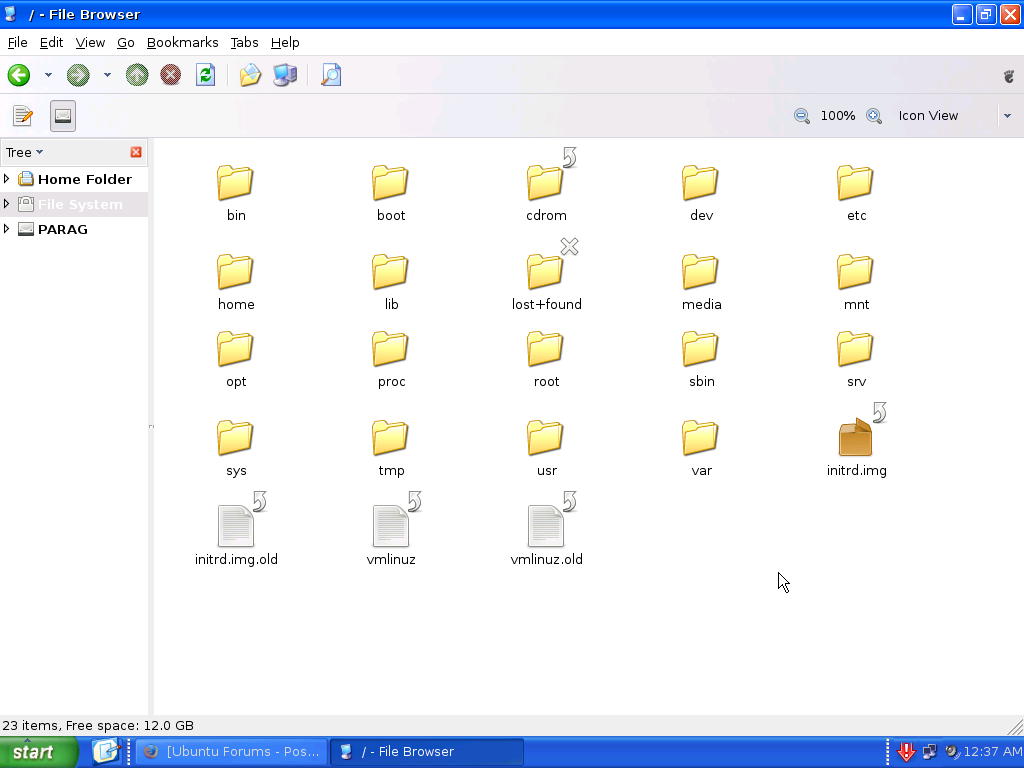1024x768 pixels.
Task: Open the Icon View dropdown
Action: [1007, 115]
